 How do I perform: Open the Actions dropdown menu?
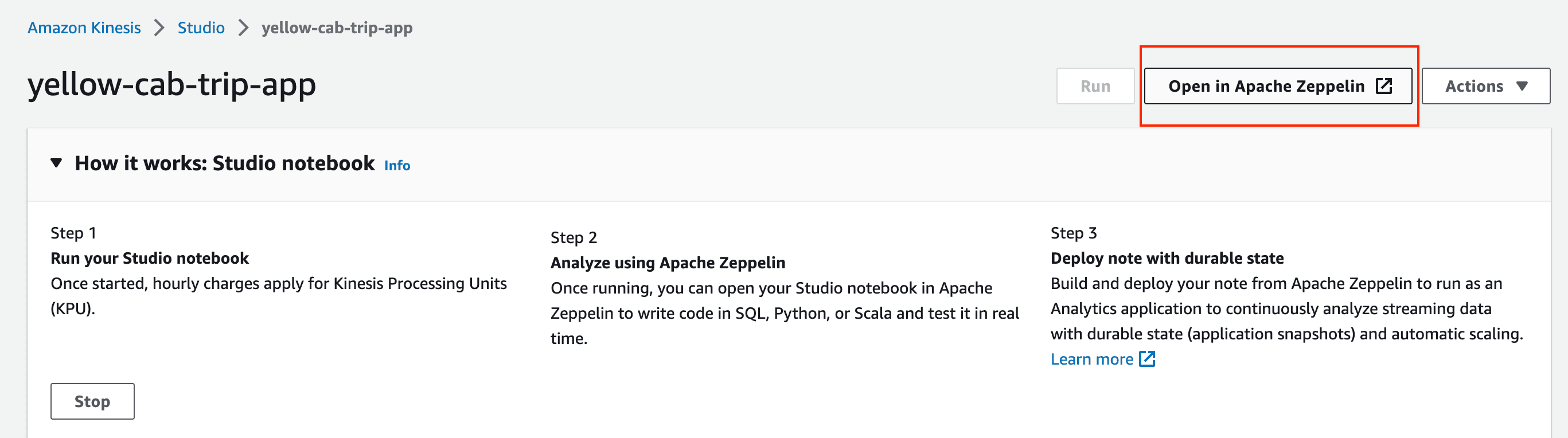1486,87
